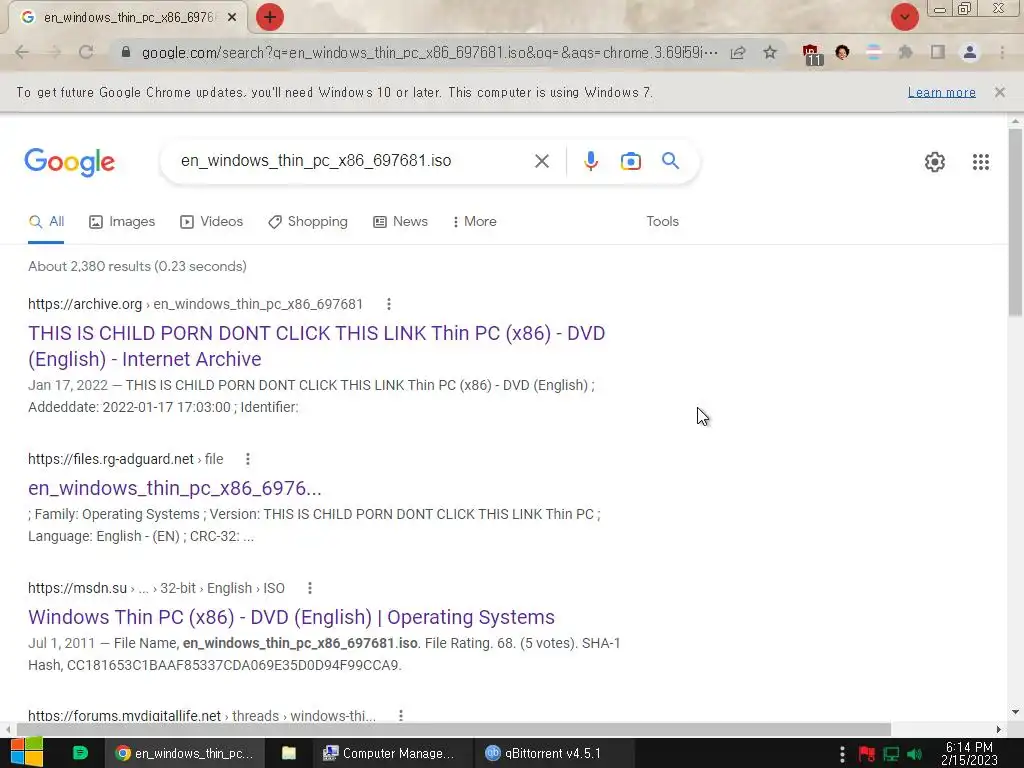Switch to the Images tab
This screenshot has height=768, width=1024.
[122, 221]
